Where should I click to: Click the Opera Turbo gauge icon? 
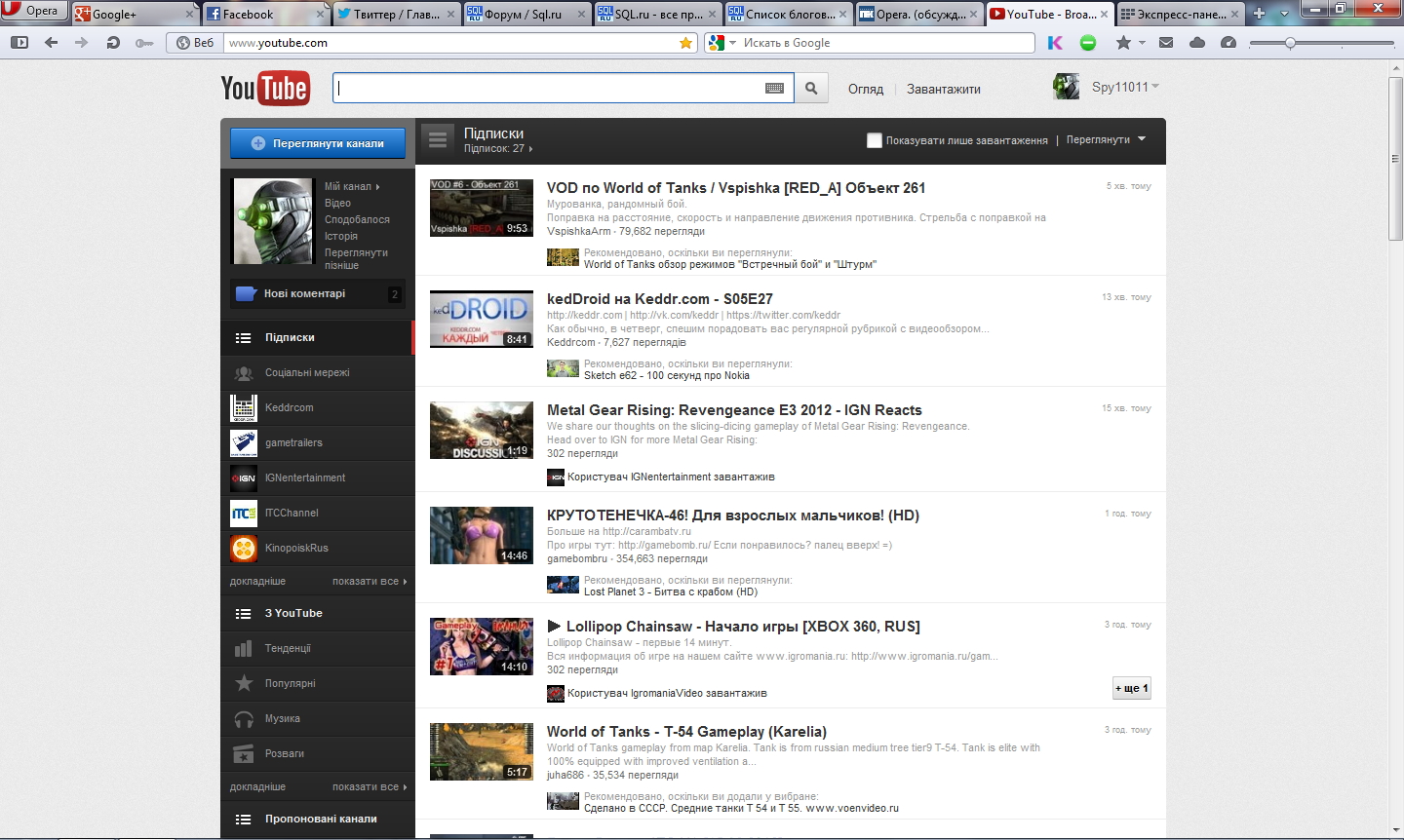click(1228, 43)
